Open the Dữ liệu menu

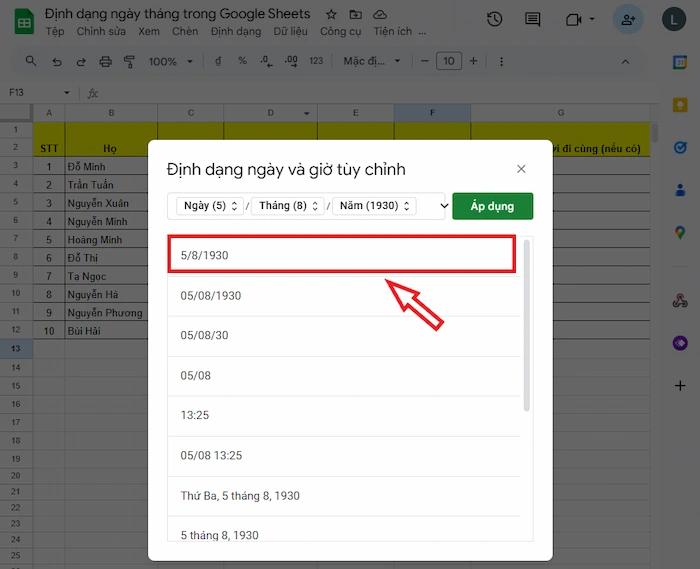click(x=290, y=32)
